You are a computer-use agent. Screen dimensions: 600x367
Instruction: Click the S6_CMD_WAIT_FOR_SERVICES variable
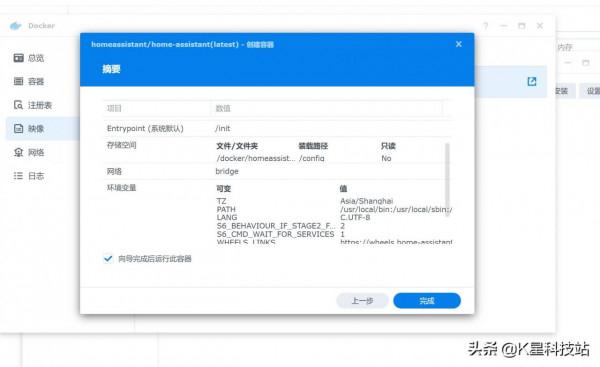click(275, 234)
